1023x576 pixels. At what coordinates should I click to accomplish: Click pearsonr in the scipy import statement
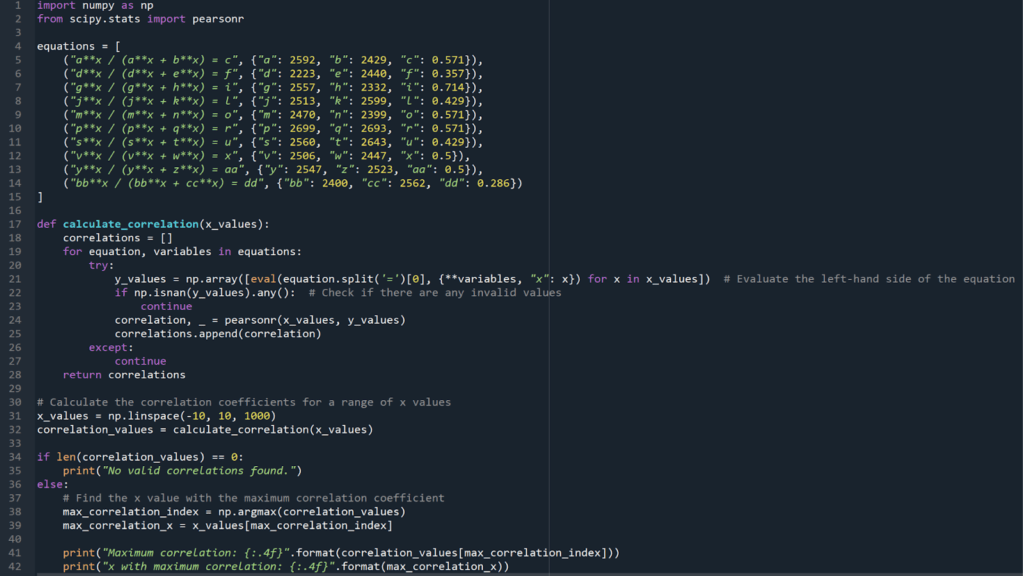pyautogui.click(x=218, y=19)
